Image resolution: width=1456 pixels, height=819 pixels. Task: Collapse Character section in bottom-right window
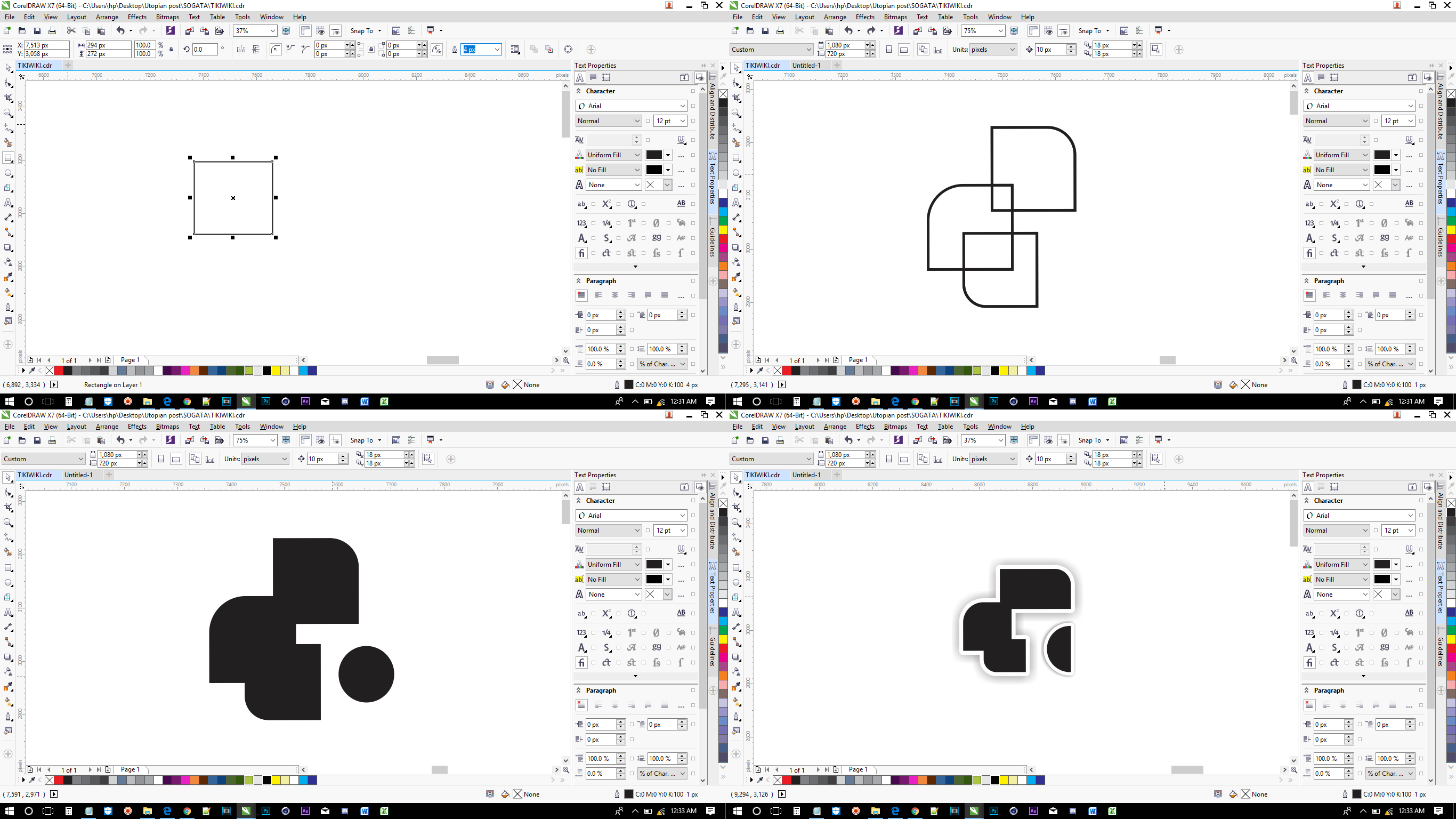tap(1306, 501)
